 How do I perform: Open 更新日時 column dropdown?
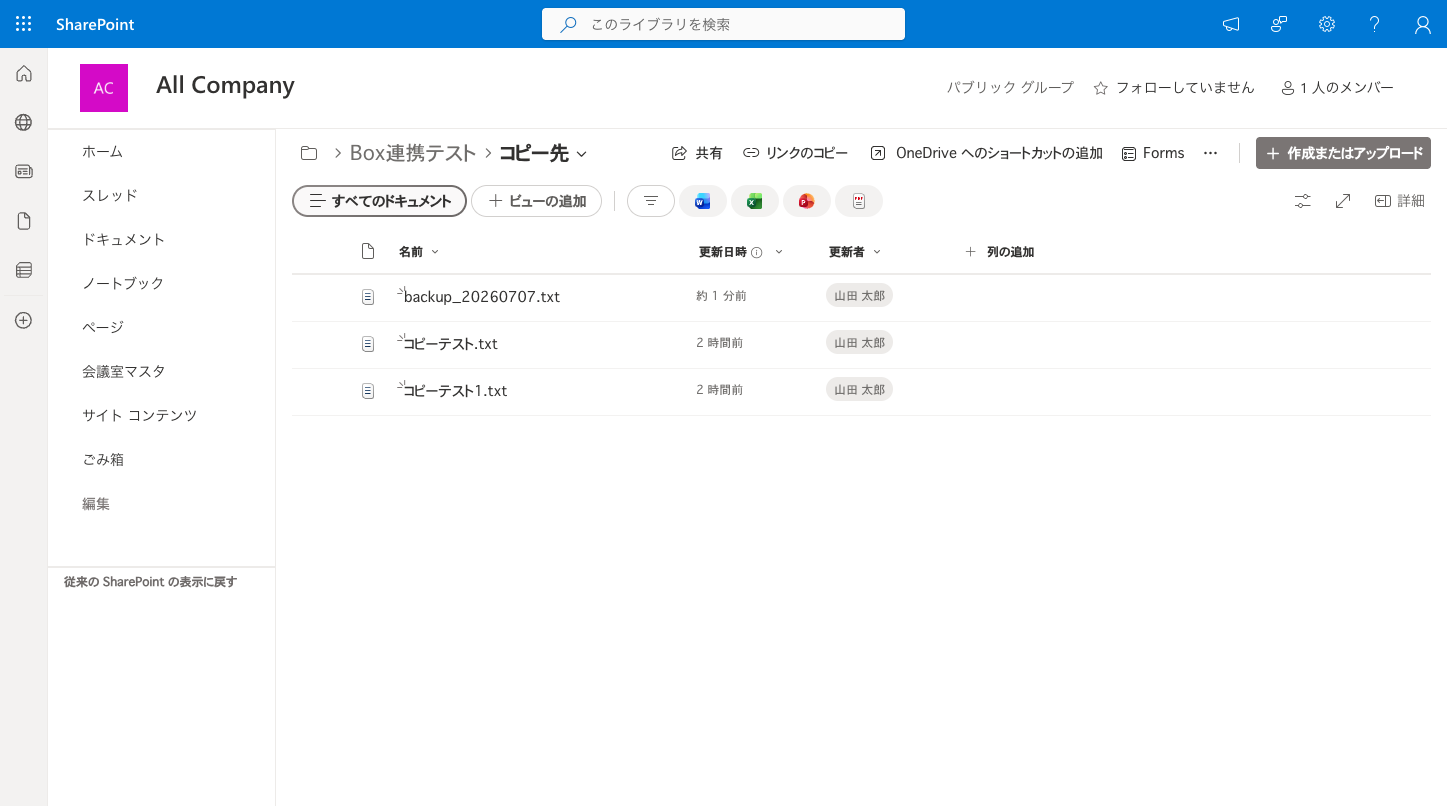[x=779, y=252]
